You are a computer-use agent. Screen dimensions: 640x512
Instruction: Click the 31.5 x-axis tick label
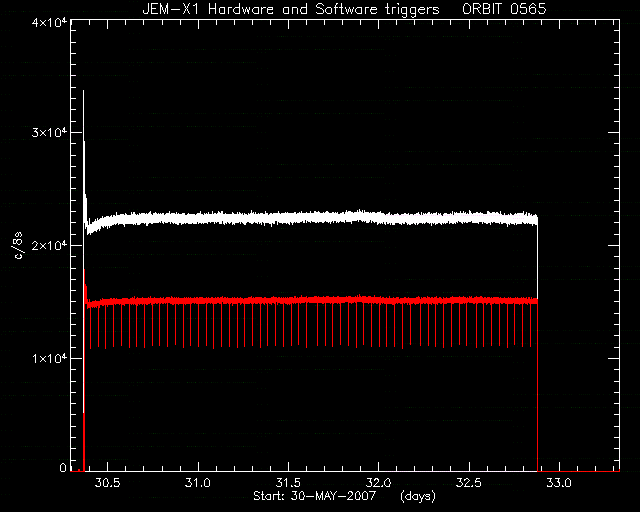pyautogui.click(x=288, y=483)
